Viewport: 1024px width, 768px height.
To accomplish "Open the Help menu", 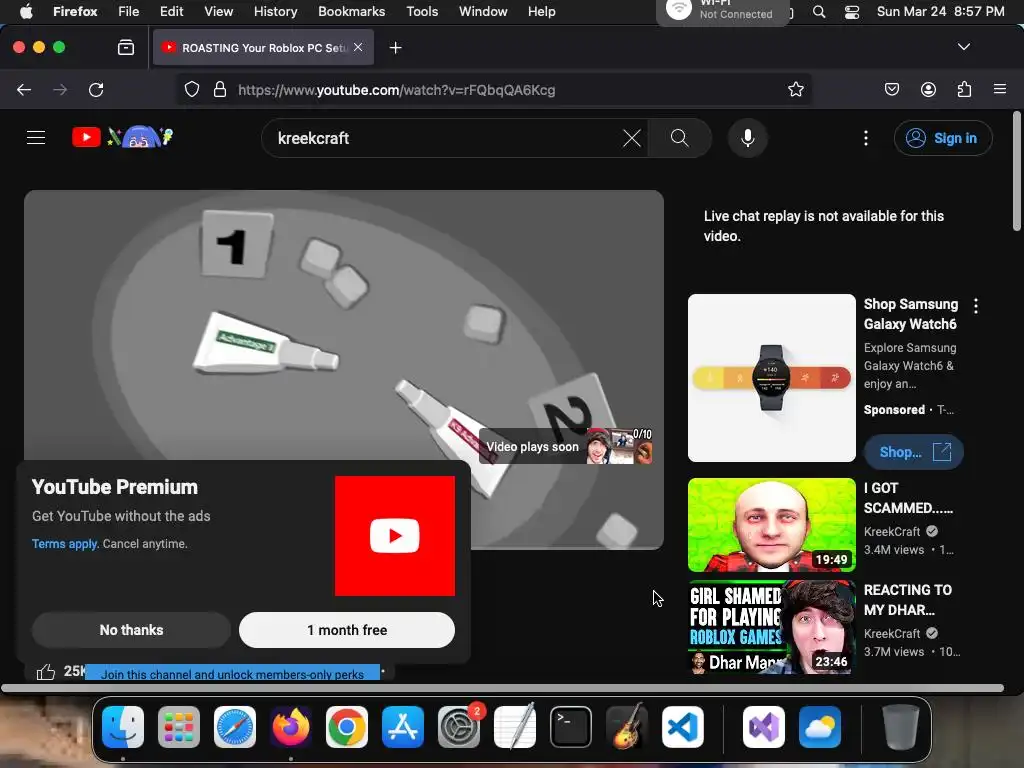I will click(x=541, y=11).
